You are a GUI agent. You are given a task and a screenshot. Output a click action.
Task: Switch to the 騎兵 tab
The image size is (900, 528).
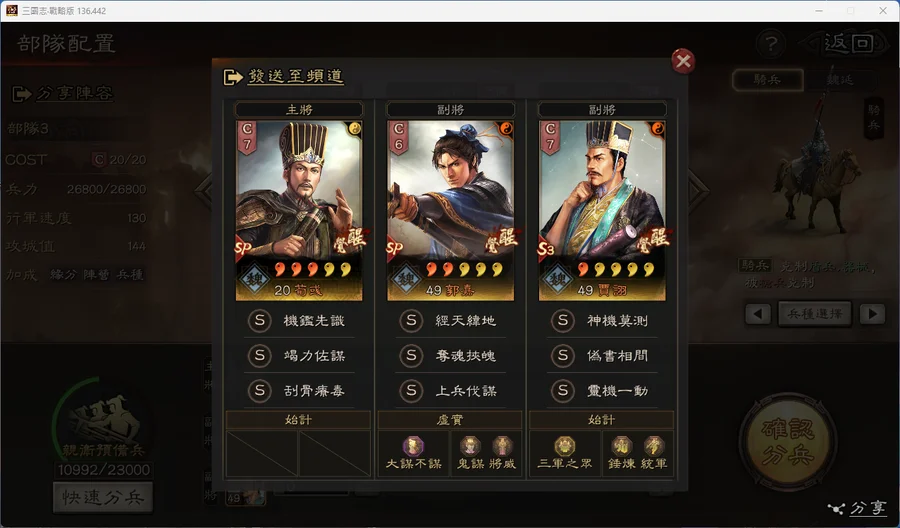(767, 80)
